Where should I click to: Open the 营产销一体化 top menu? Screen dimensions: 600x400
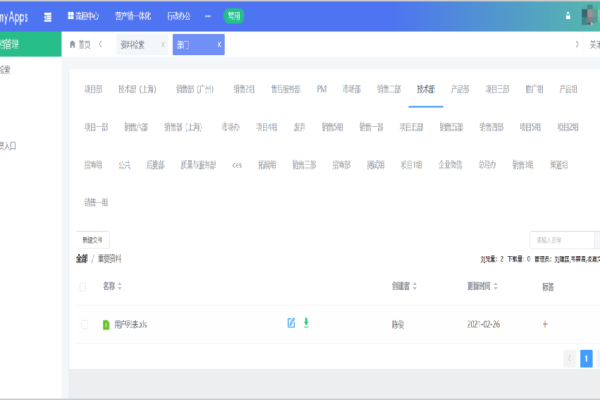[x=133, y=16]
